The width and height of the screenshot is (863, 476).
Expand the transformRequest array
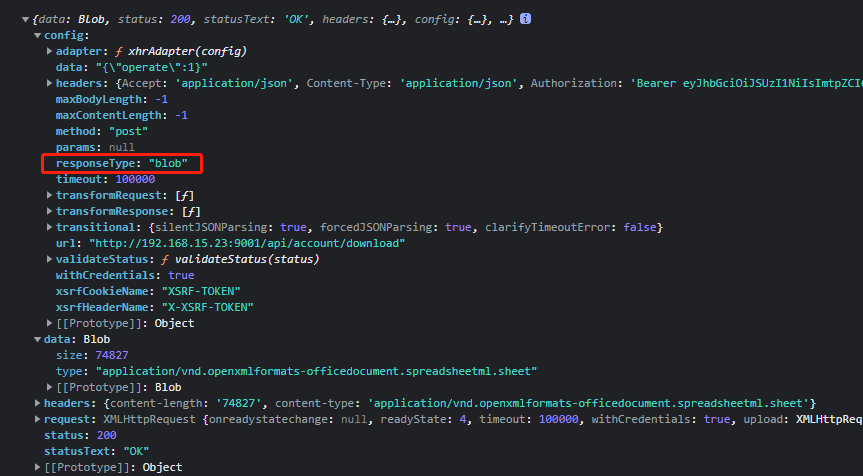point(49,195)
